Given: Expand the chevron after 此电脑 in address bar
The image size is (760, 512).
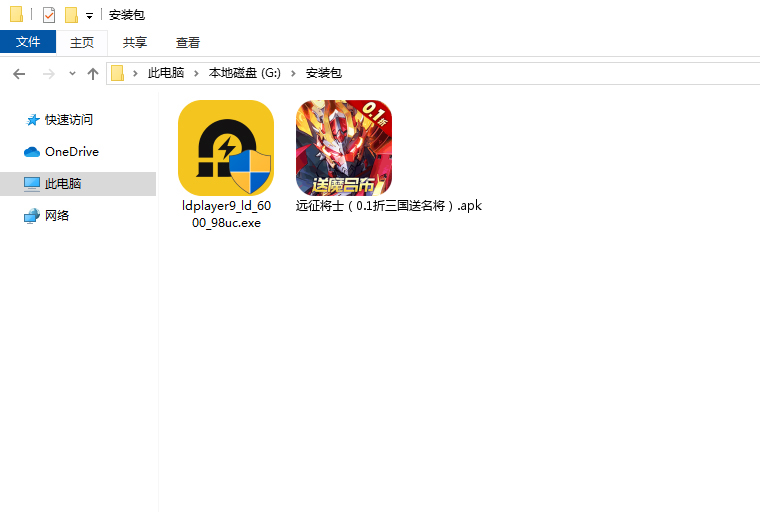Looking at the screenshot, I should pyautogui.click(x=198, y=73).
